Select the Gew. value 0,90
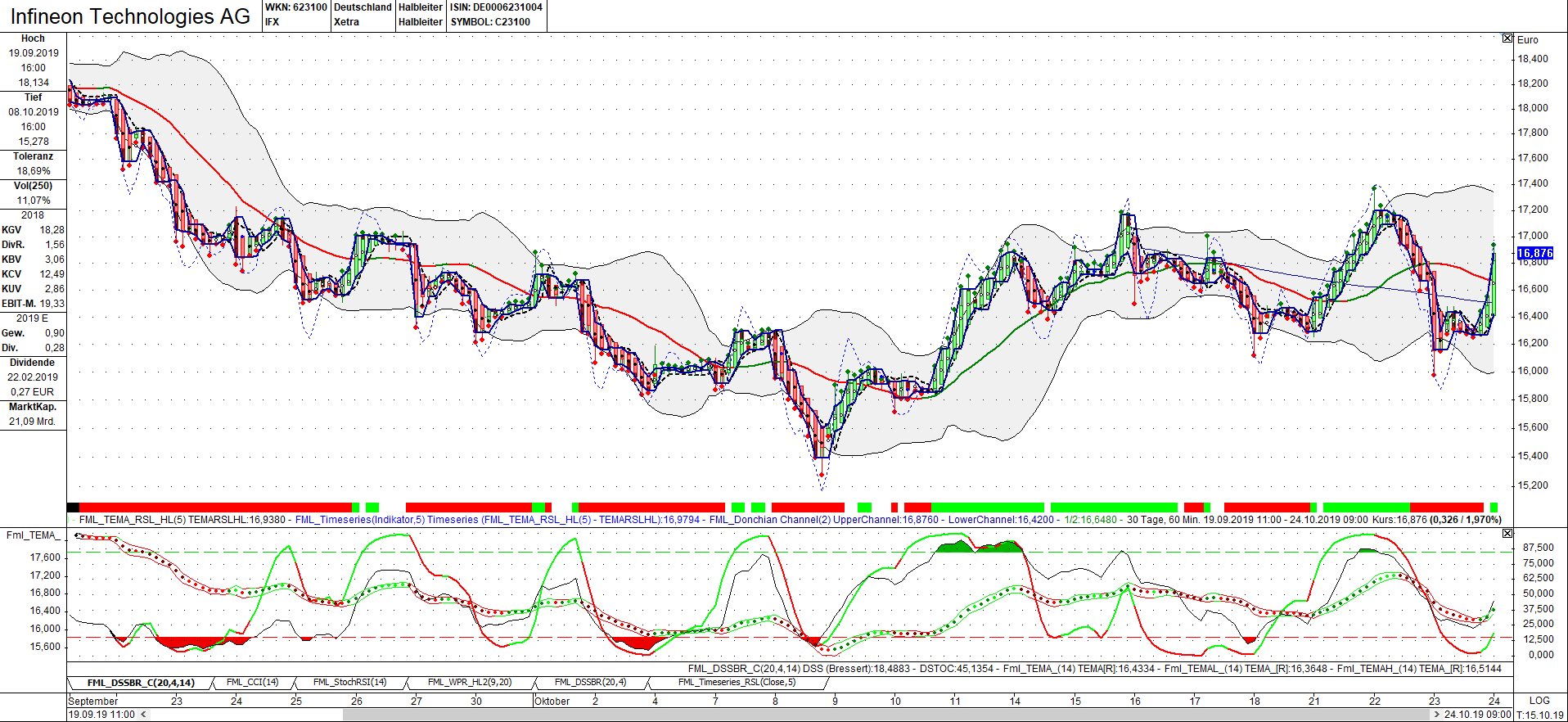This screenshot has height=722, width=1568. (55, 333)
